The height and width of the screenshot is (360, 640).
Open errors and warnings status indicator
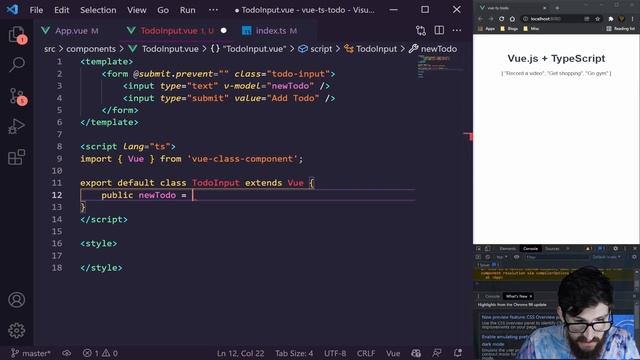100,353
